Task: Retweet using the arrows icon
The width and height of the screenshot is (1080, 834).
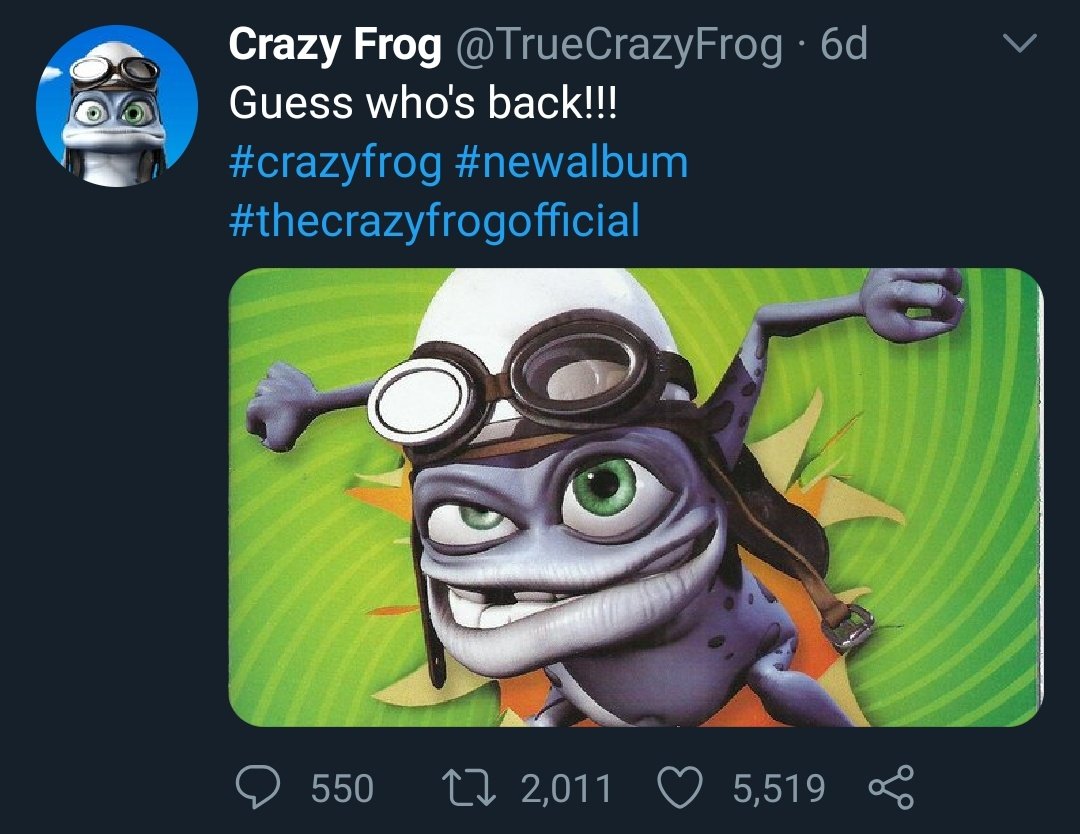Action: pyautogui.click(x=468, y=788)
